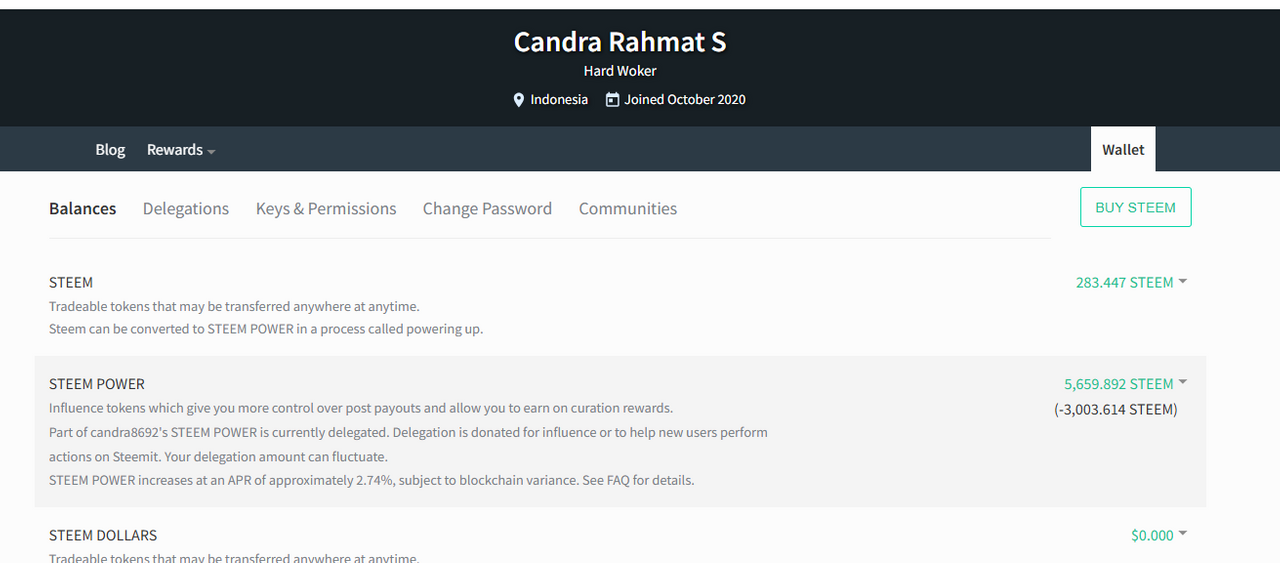Click the delegated amount (-3,003.614 STEEM)
Viewport: 1280px width, 563px height.
click(1116, 409)
